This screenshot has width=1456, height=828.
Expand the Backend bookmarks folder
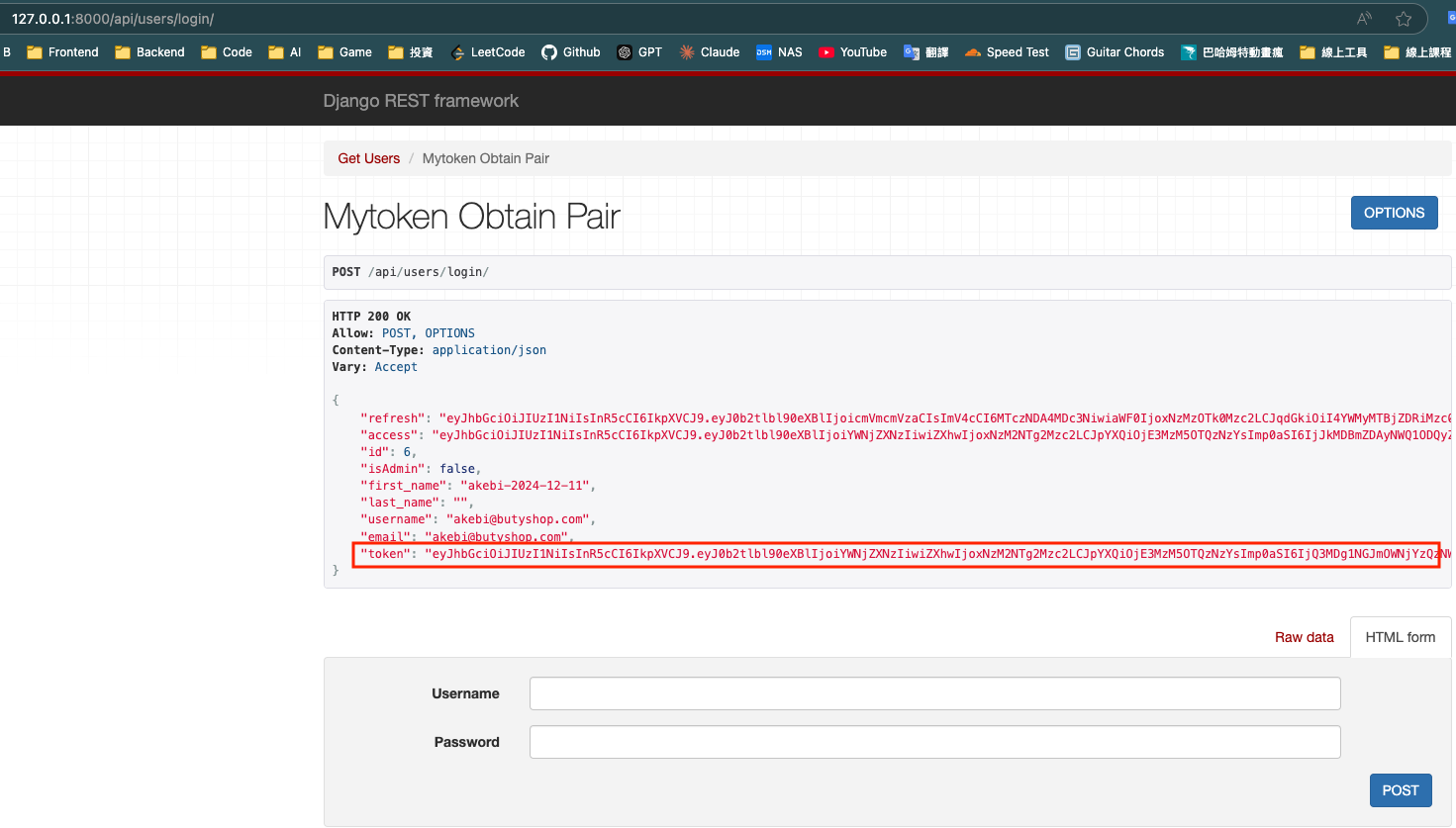pos(149,52)
